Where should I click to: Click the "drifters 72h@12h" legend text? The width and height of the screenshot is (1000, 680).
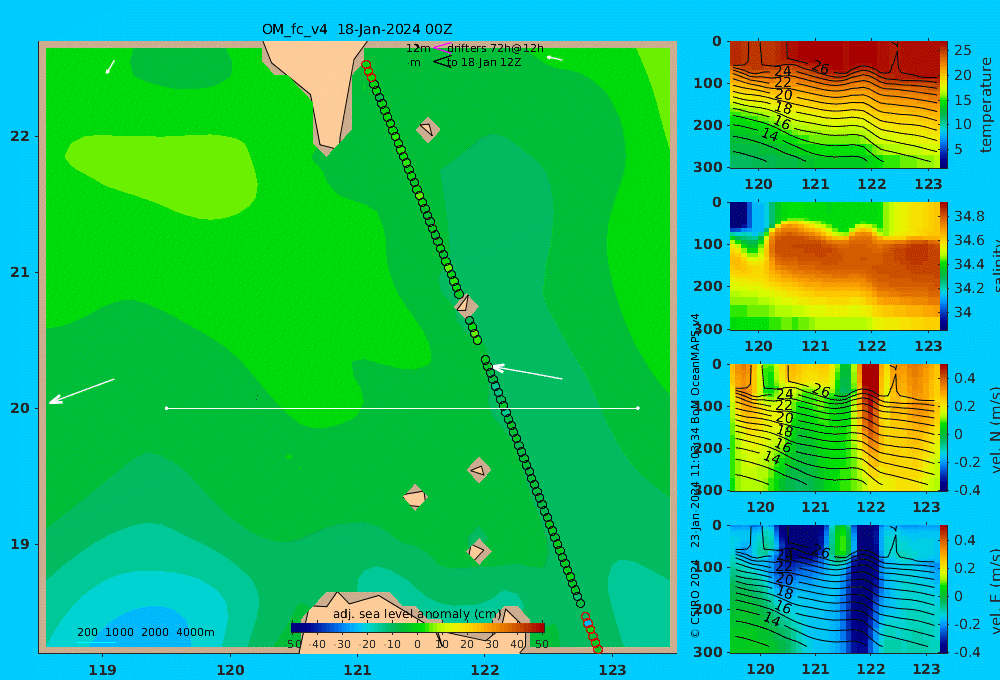point(495,48)
